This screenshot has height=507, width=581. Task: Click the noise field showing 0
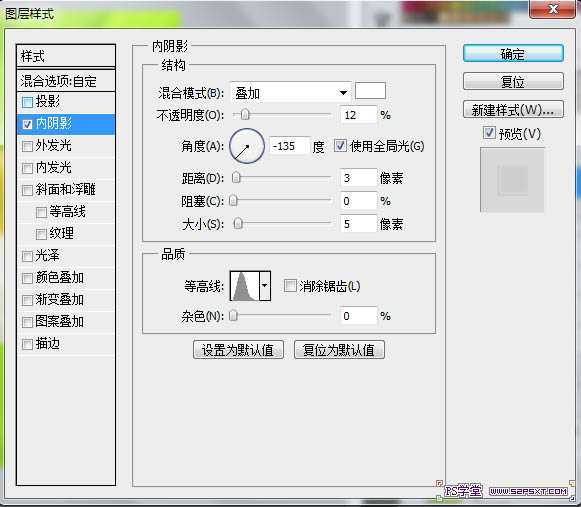(x=358, y=316)
